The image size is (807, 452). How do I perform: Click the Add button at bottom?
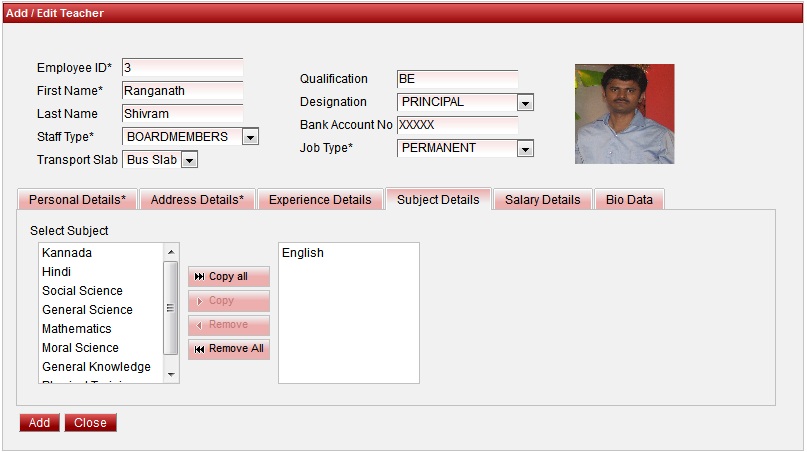[x=39, y=423]
